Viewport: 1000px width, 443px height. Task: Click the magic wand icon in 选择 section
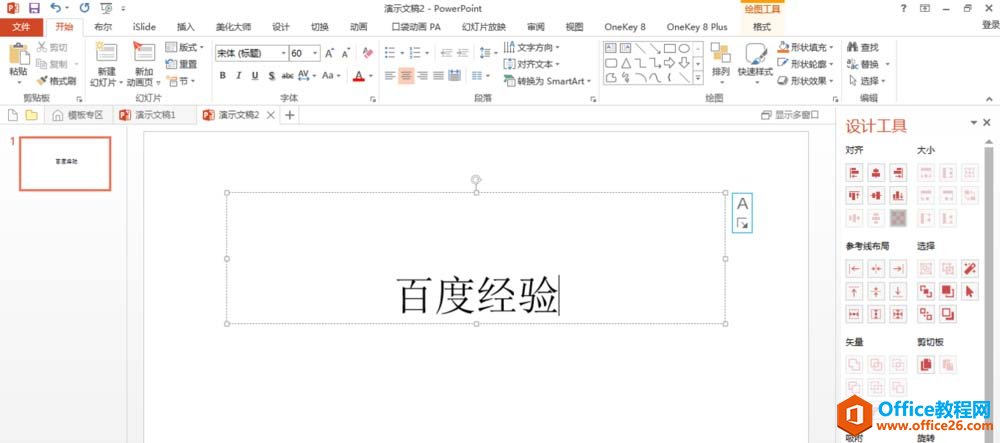click(x=969, y=269)
